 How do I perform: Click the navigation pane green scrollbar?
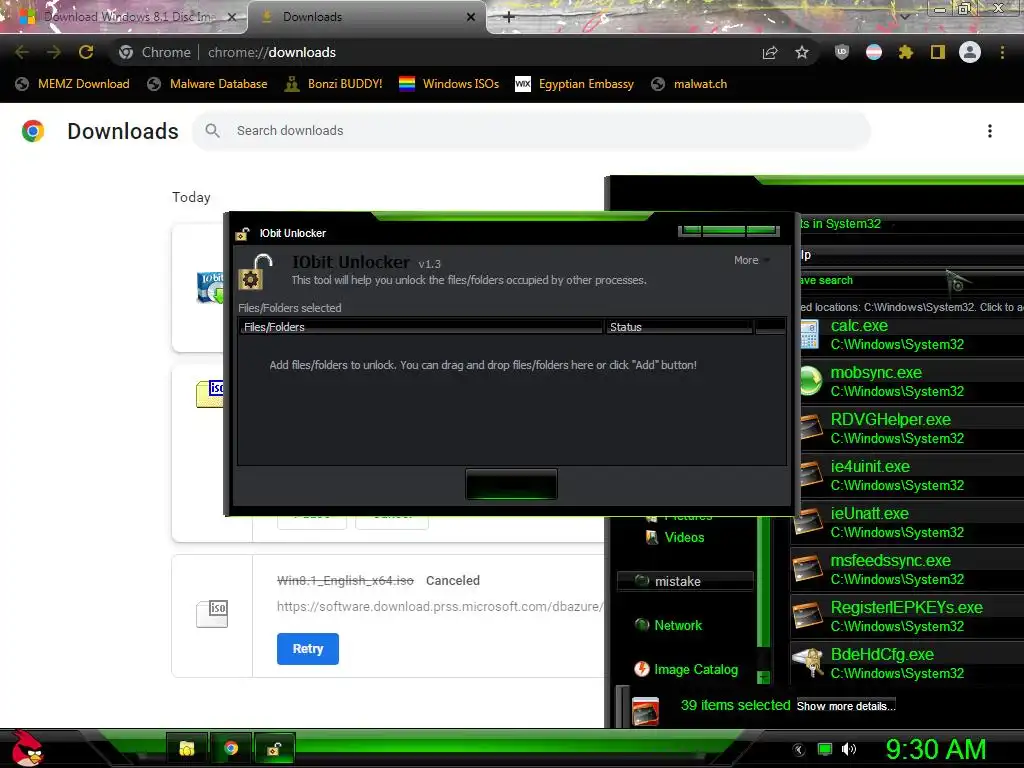tap(763, 581)
